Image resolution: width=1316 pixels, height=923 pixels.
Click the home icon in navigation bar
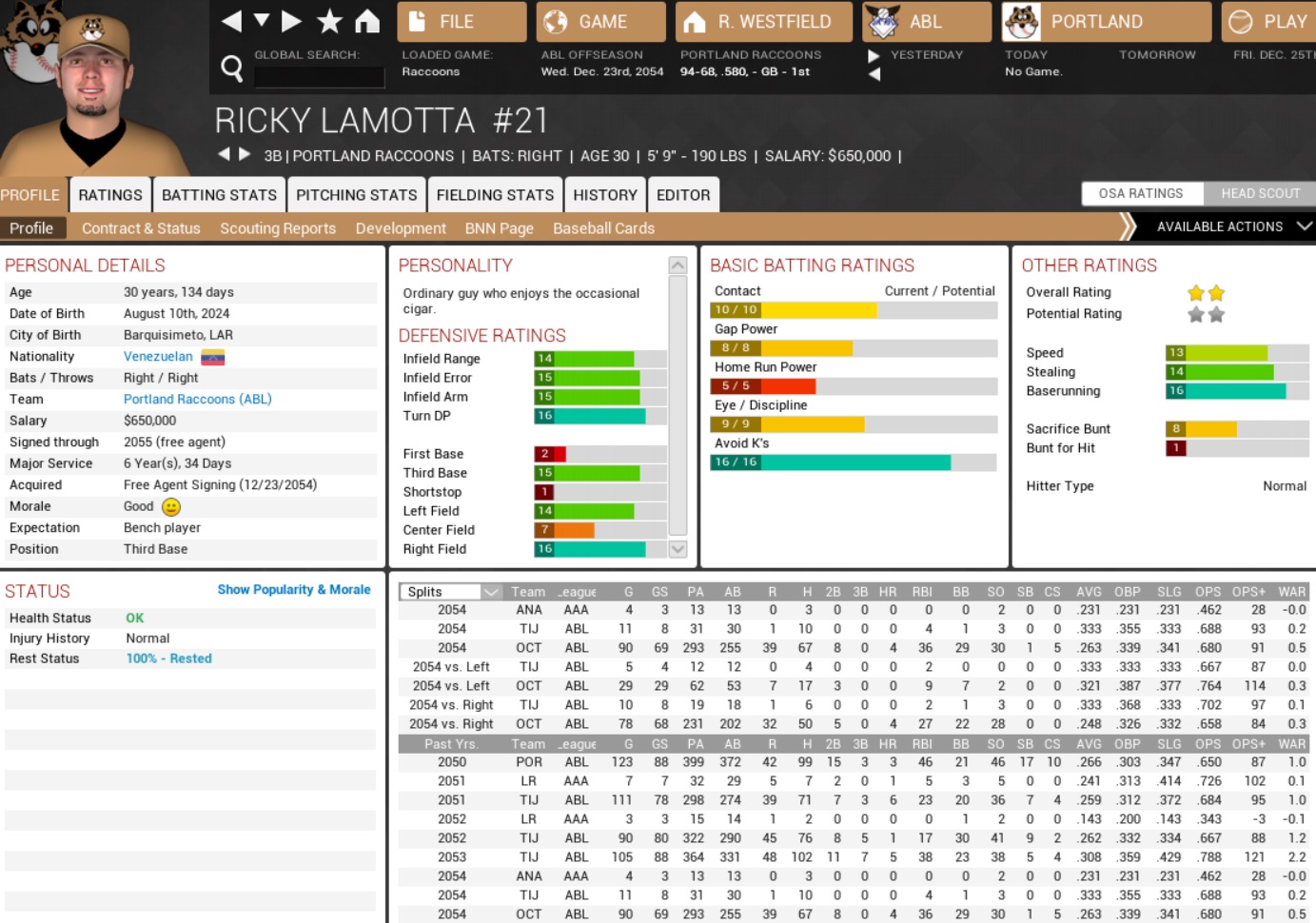pos(367,21)
